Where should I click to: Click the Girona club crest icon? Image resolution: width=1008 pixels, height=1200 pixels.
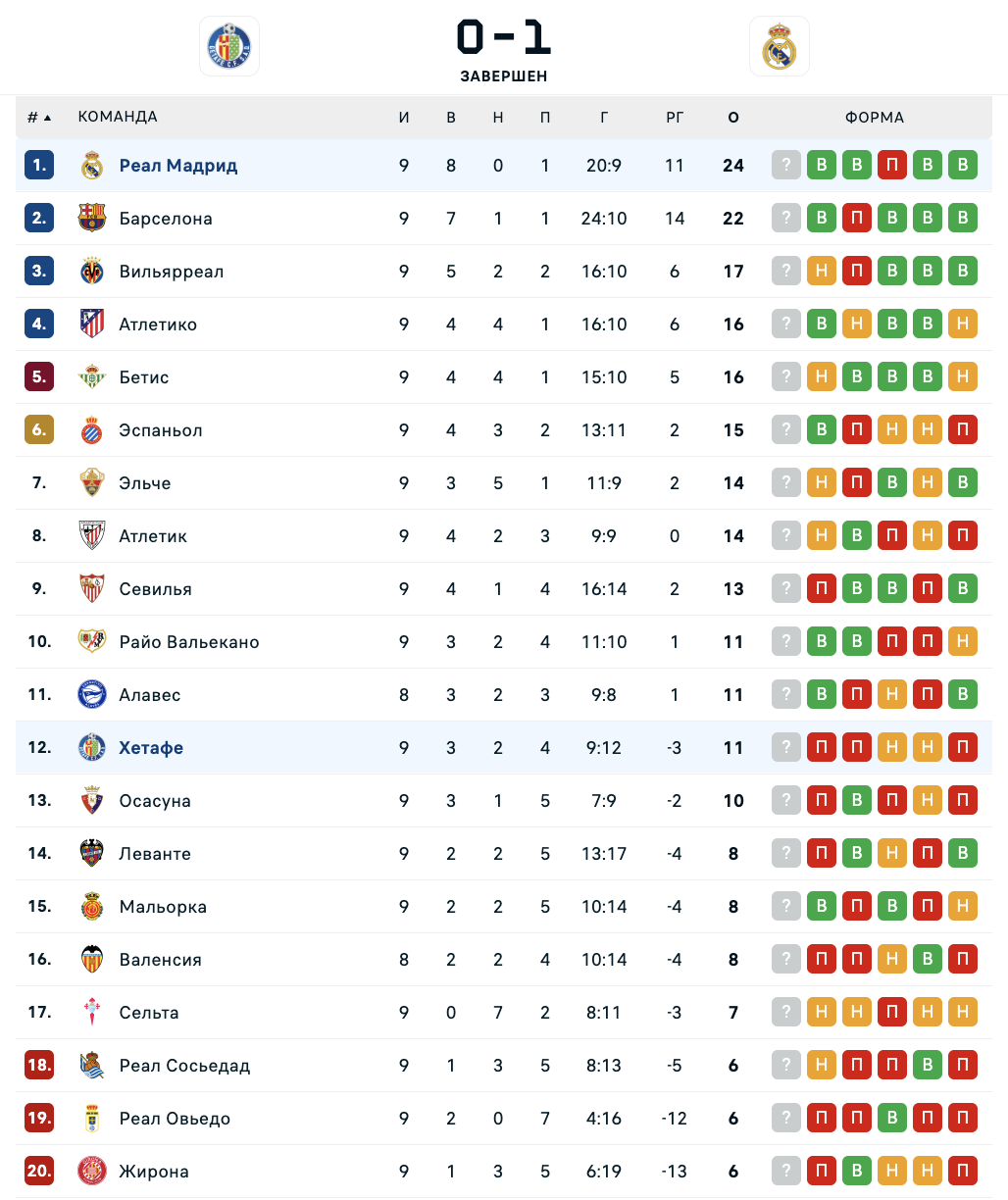pyautogui.click(x=92, y=1171)
